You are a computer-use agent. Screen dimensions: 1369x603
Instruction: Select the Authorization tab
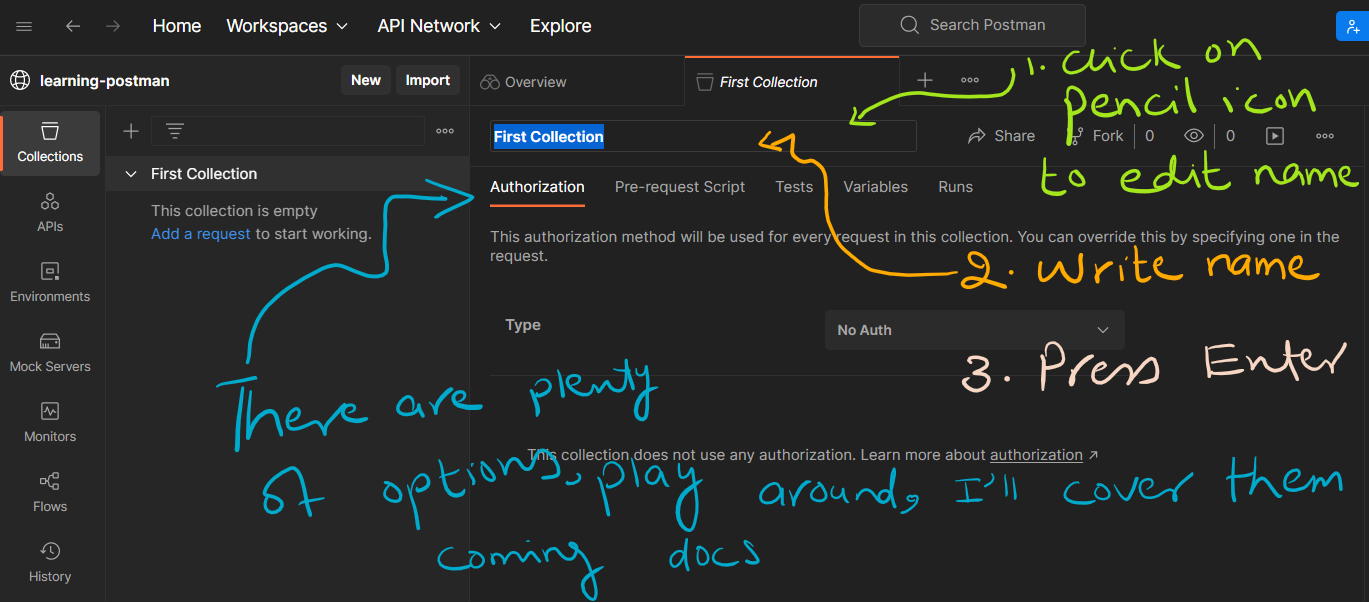[537, 187]
